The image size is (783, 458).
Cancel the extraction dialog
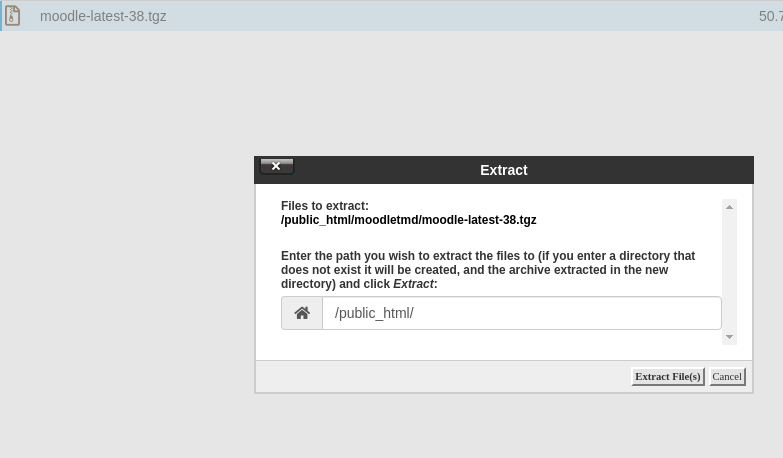tap(727, 377)
